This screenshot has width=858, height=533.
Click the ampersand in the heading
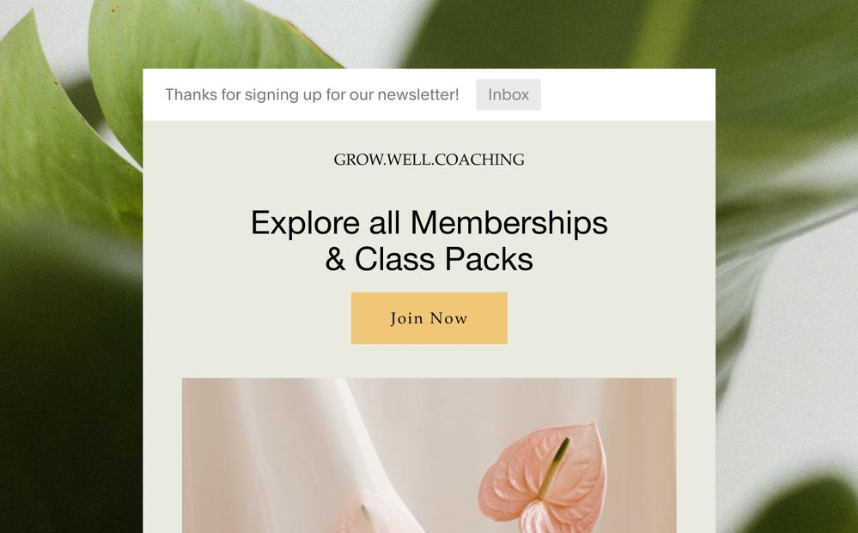[x=335, y=259]
